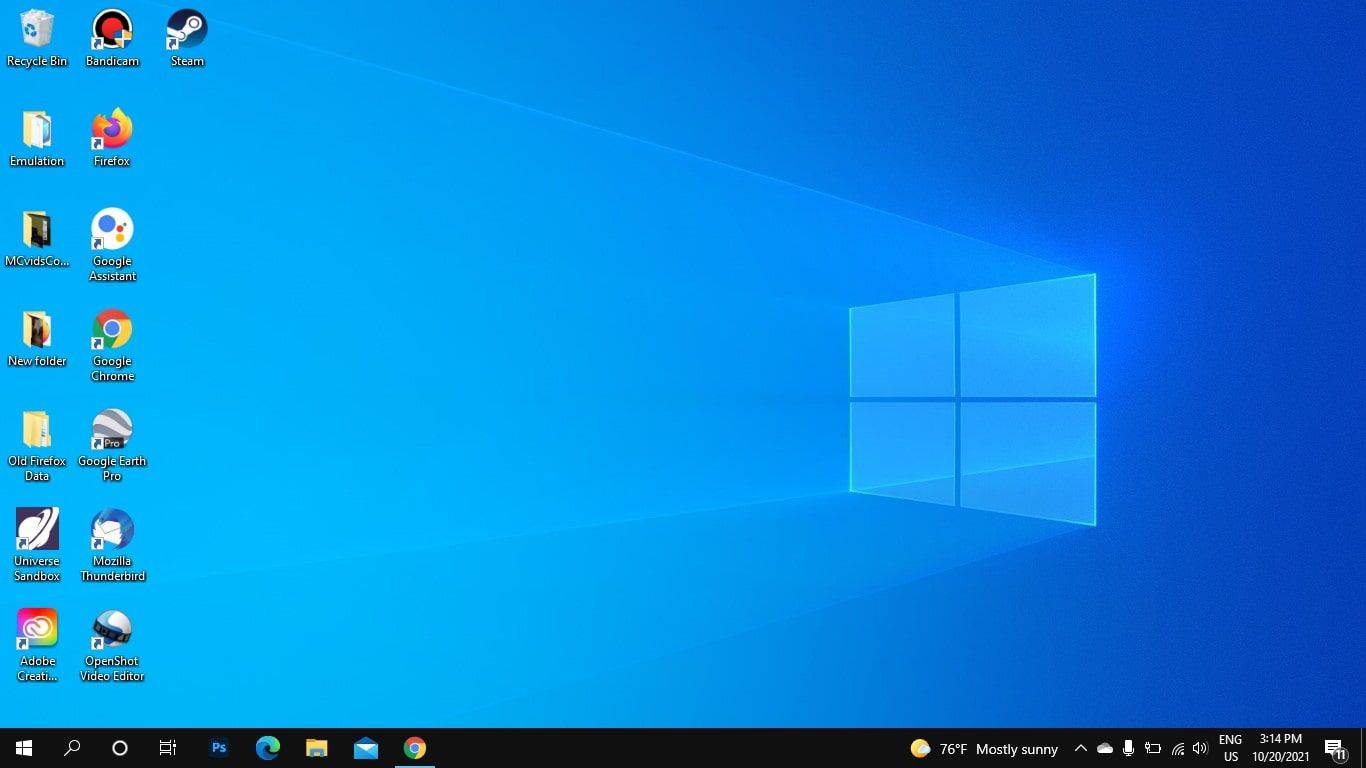This screenshot has height=768, width=1366.
Task: Open the battery status tray icon
Action: click(x=1153, y=748)
